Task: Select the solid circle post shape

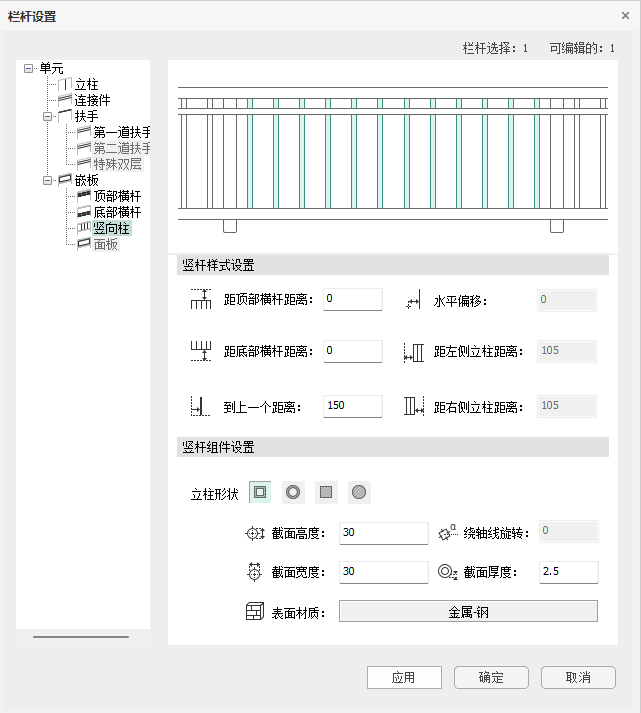Action: (x=359, y=492)
